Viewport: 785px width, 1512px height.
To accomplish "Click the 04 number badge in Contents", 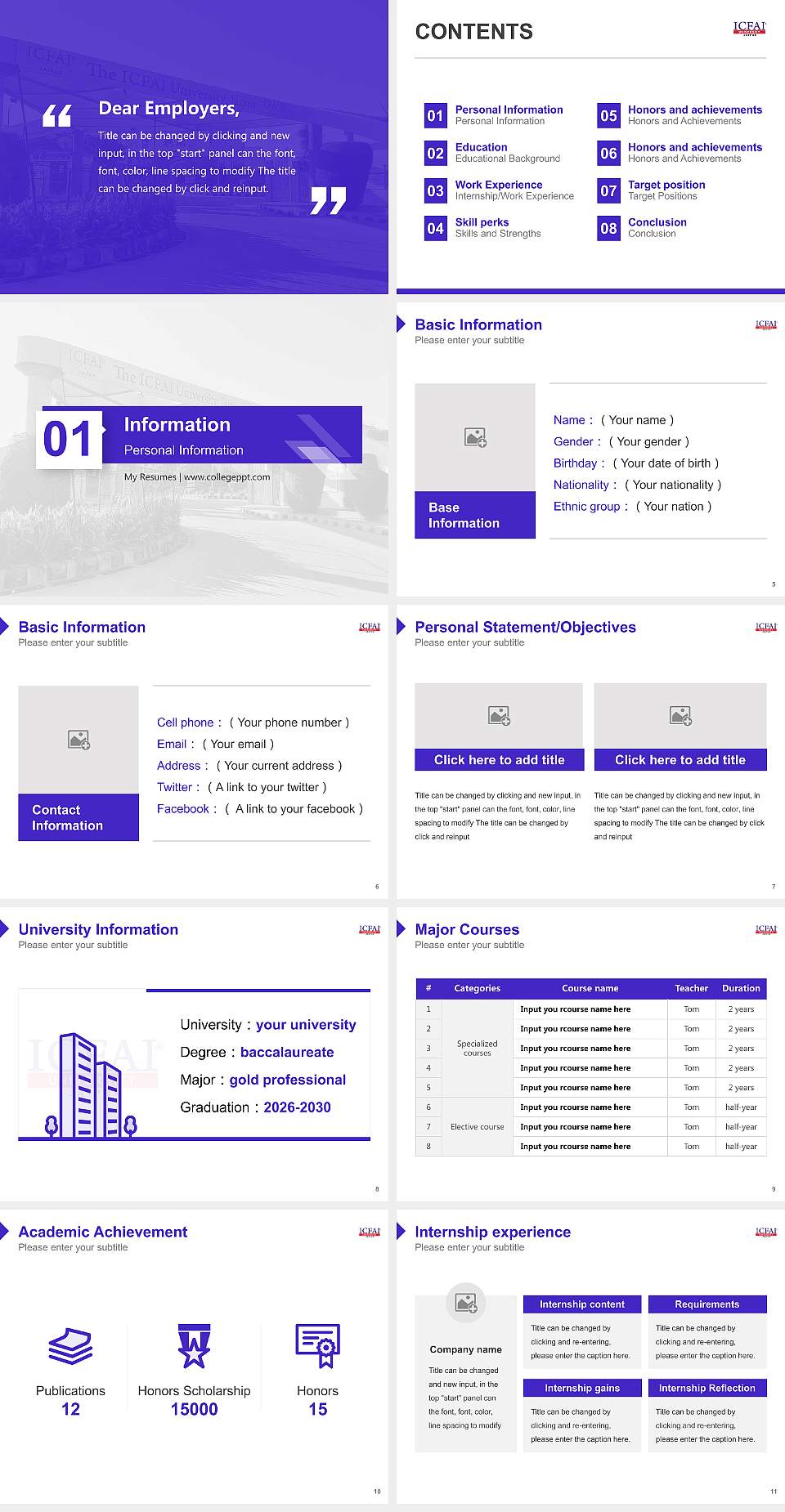I will click(436, 228).
